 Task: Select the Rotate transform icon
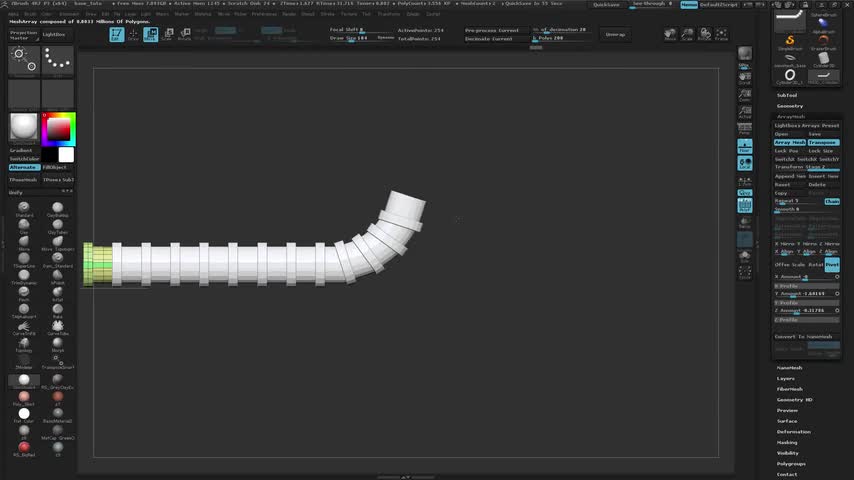click(x=185, y=34)
